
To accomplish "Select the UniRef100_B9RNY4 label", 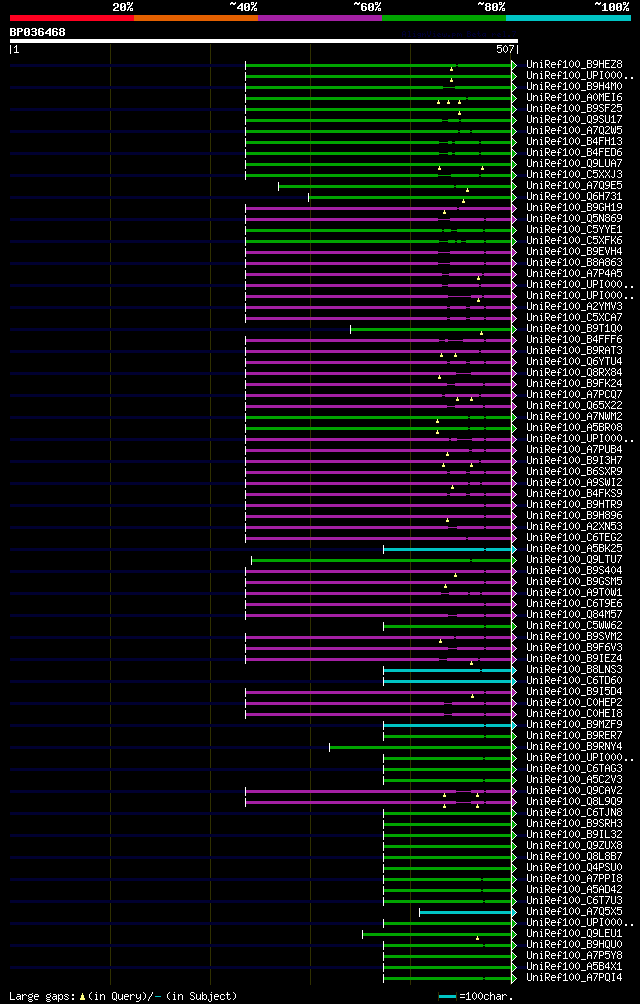I will click(x=574, y=747).
